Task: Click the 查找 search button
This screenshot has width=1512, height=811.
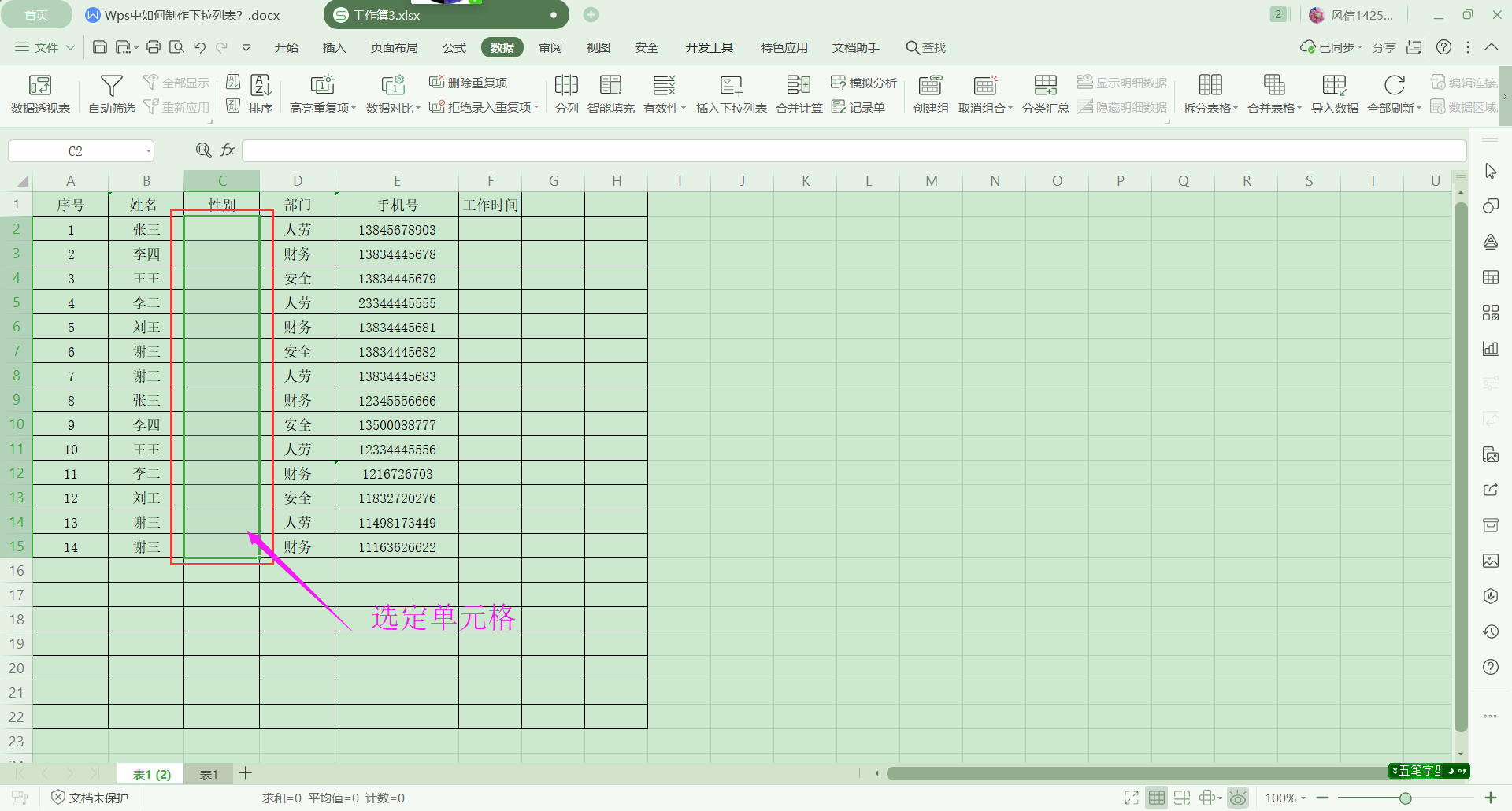Action: (x=926, y=47)
